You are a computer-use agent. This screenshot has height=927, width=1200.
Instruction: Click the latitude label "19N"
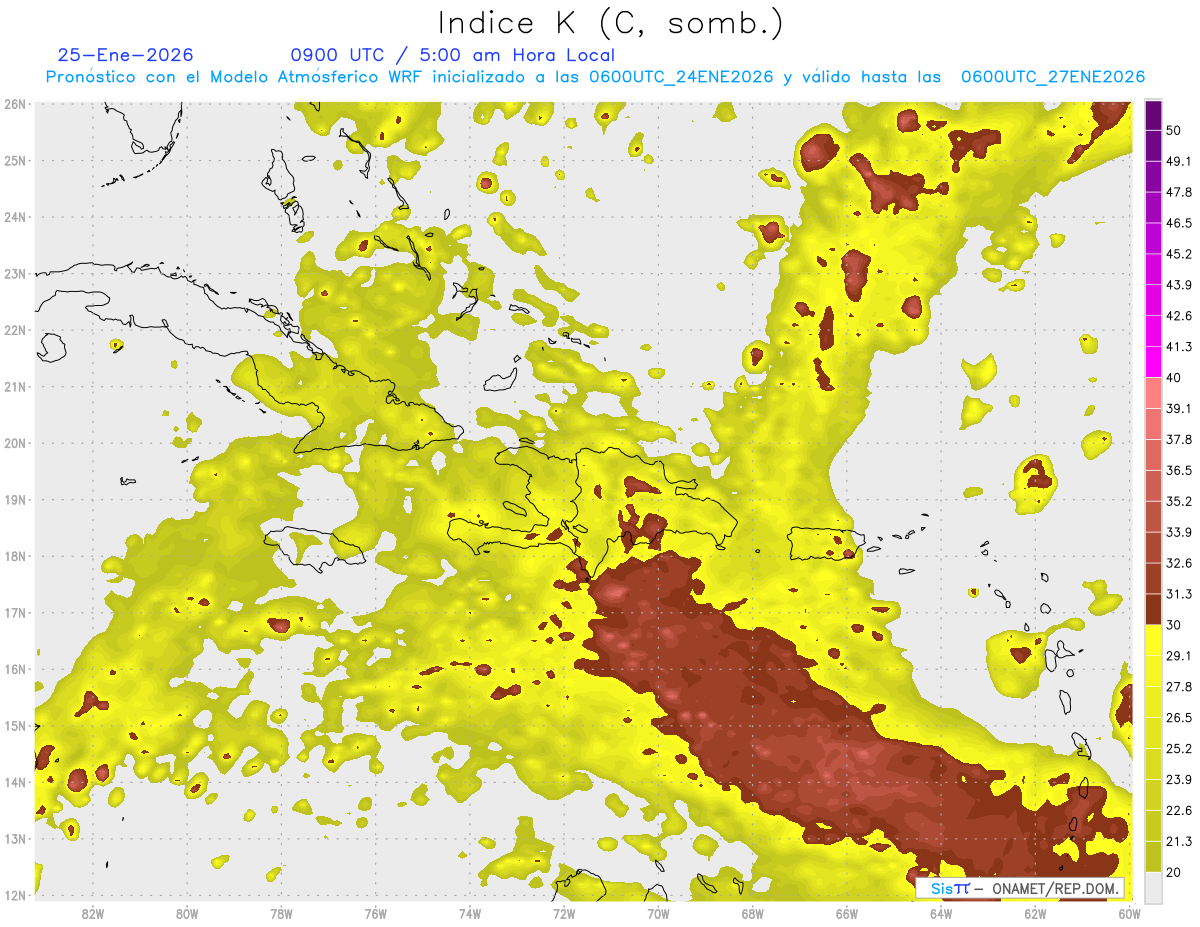click(14, 499)
